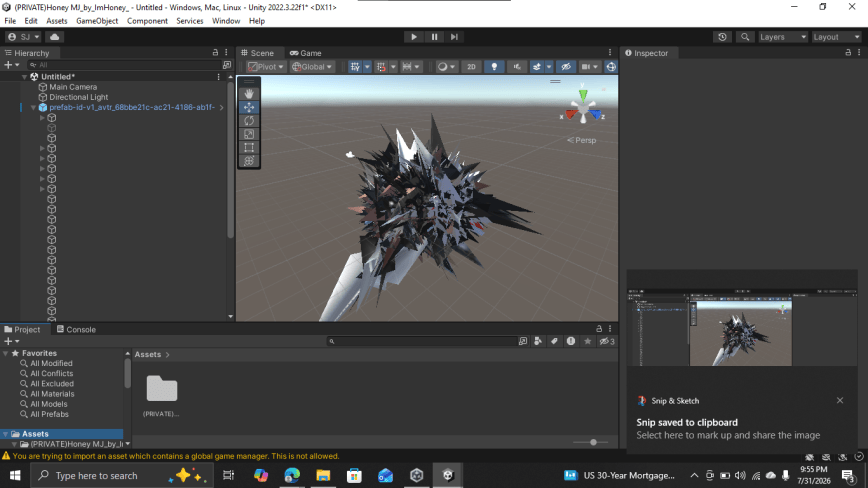Search by label tag icon

[554, 341]
